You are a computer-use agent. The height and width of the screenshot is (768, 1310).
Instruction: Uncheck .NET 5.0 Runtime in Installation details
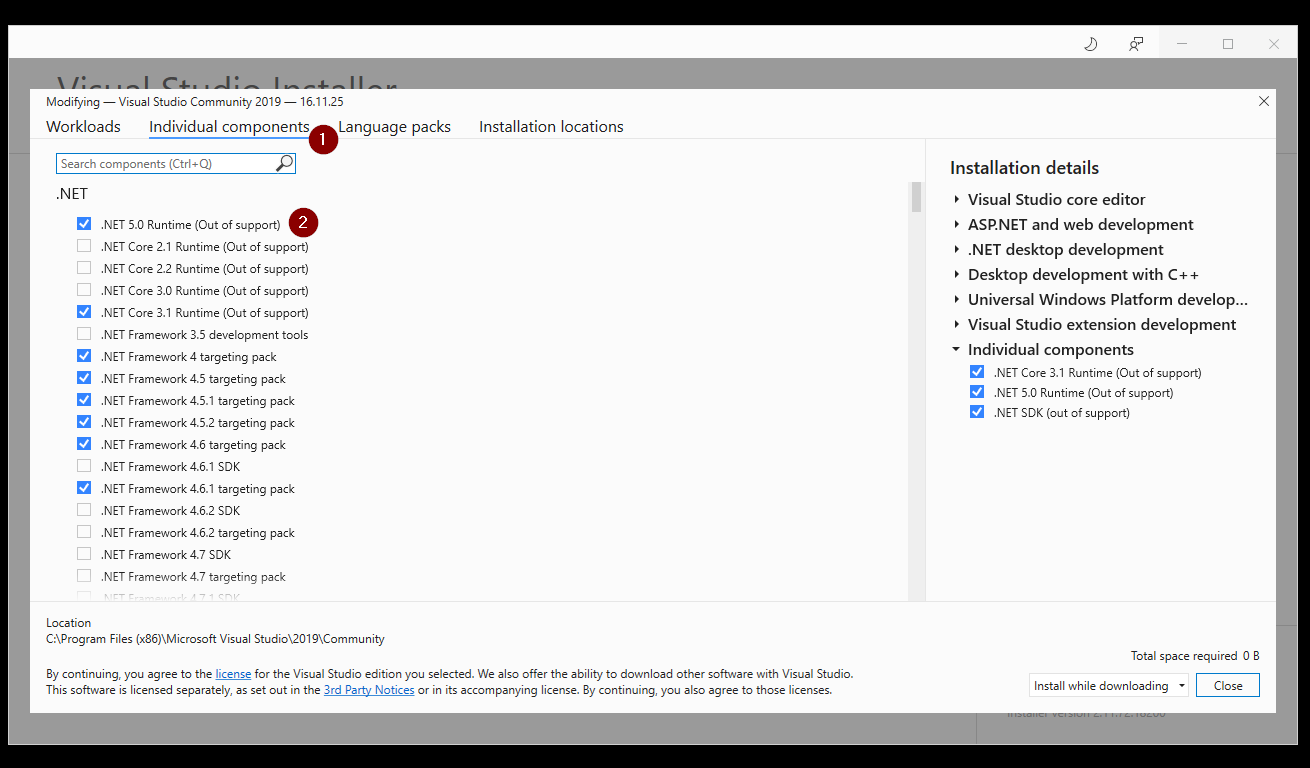tap(977, 392)
